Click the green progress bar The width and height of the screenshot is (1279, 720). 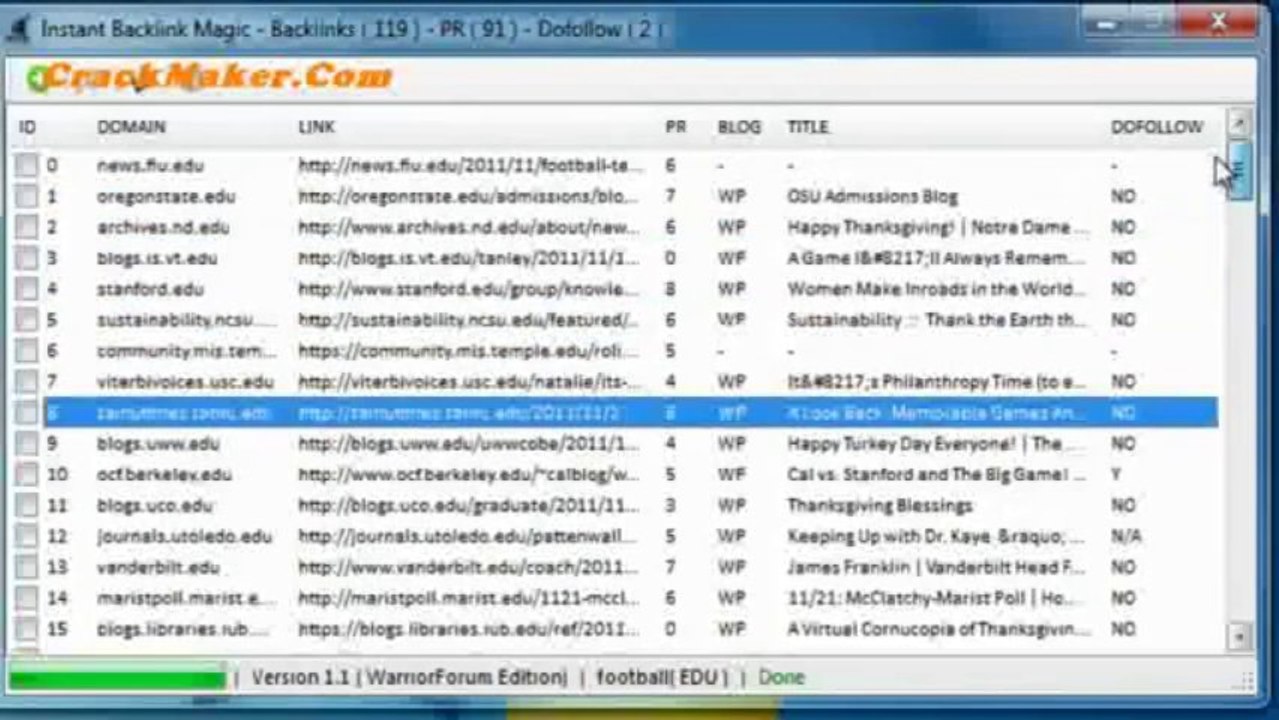coord(116,677)
